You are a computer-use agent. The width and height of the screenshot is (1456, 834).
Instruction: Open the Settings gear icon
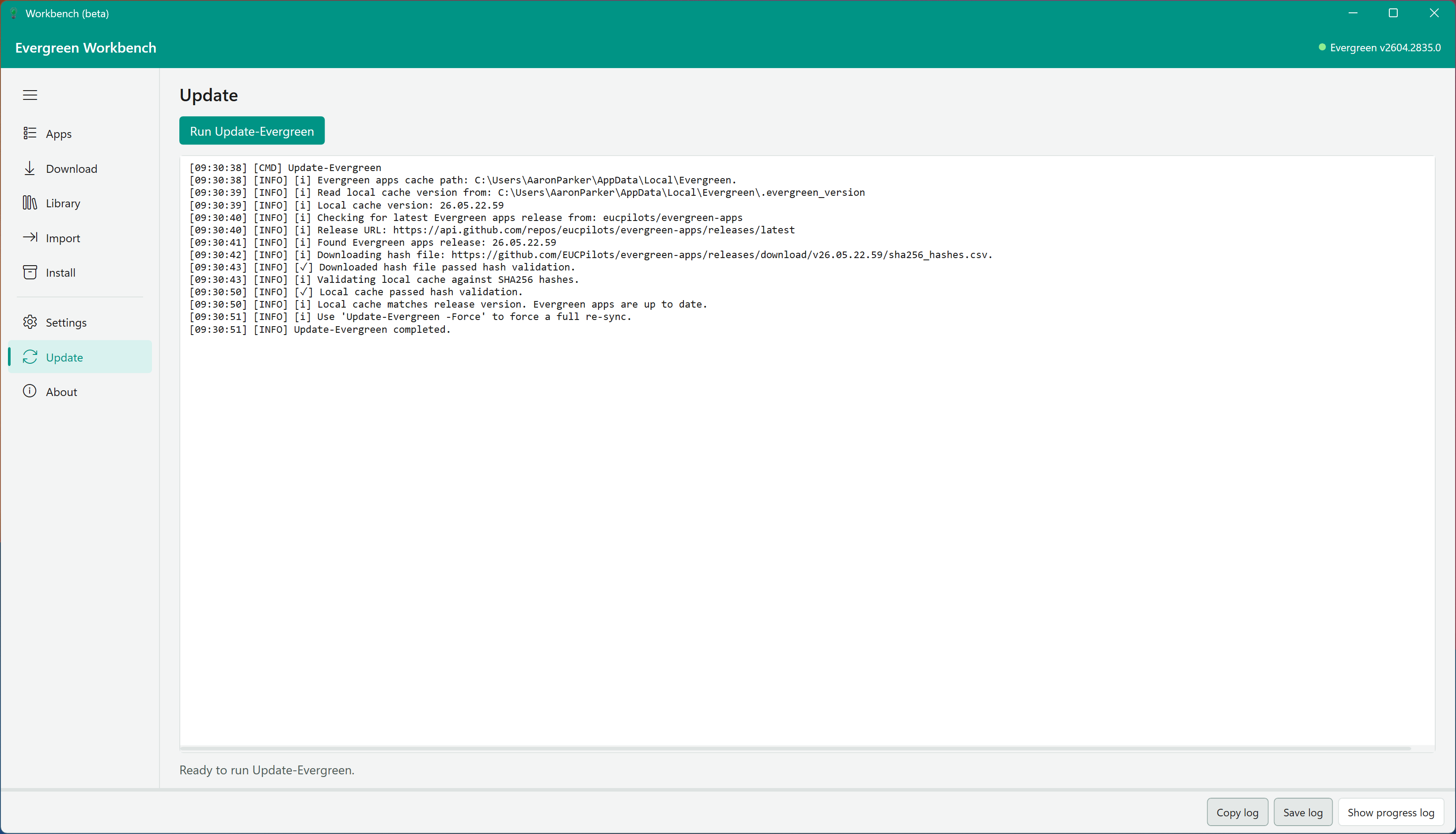30,322
